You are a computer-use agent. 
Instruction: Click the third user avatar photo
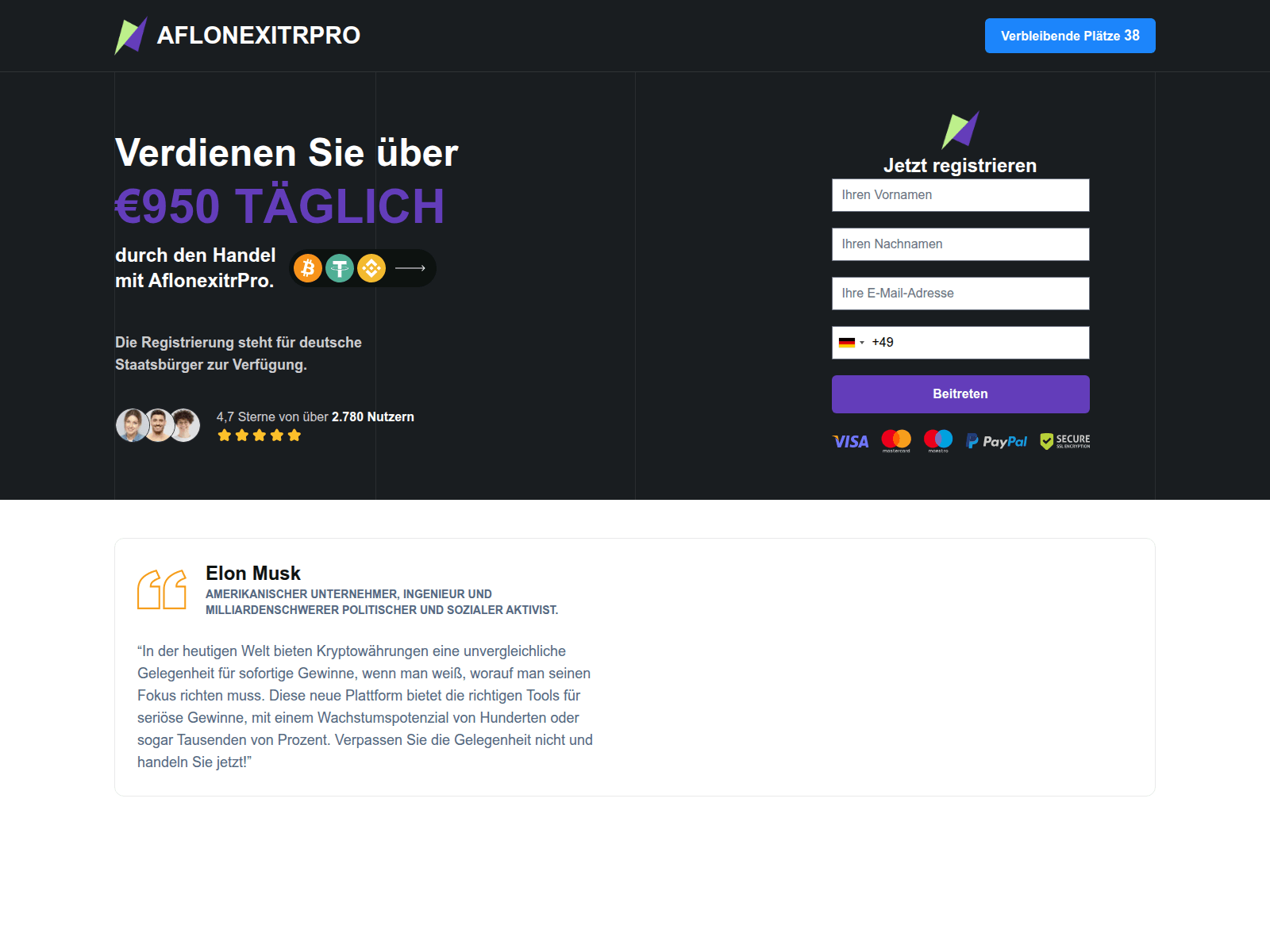pyautogui.click(x=185, y=425)
